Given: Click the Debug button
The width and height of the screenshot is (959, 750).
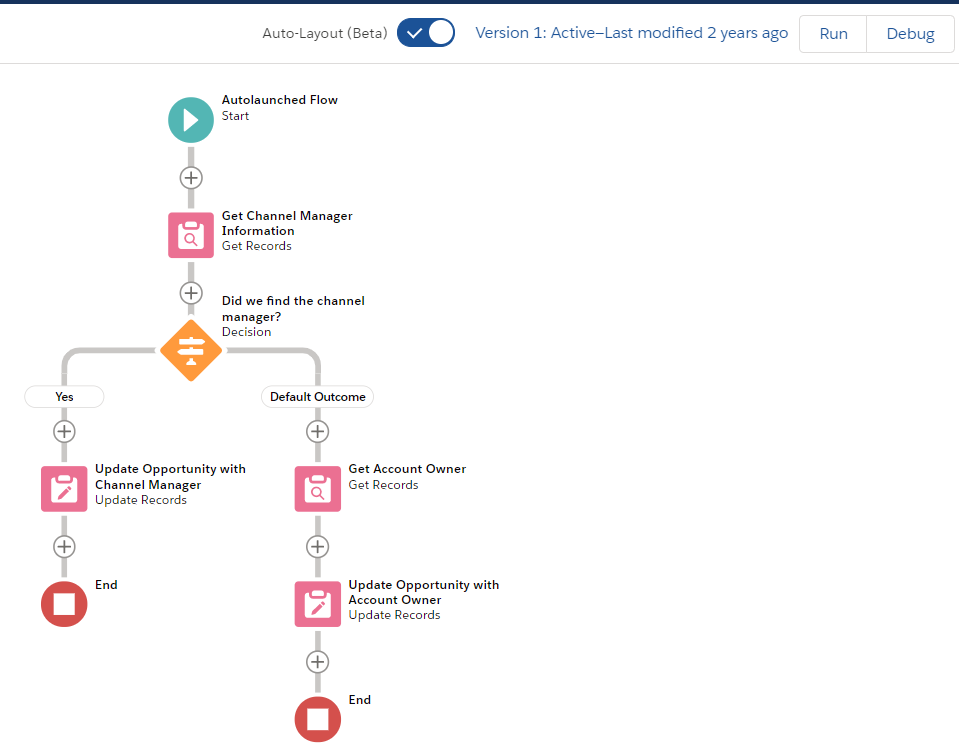Looking at the screenshot, I should [910, 34].
